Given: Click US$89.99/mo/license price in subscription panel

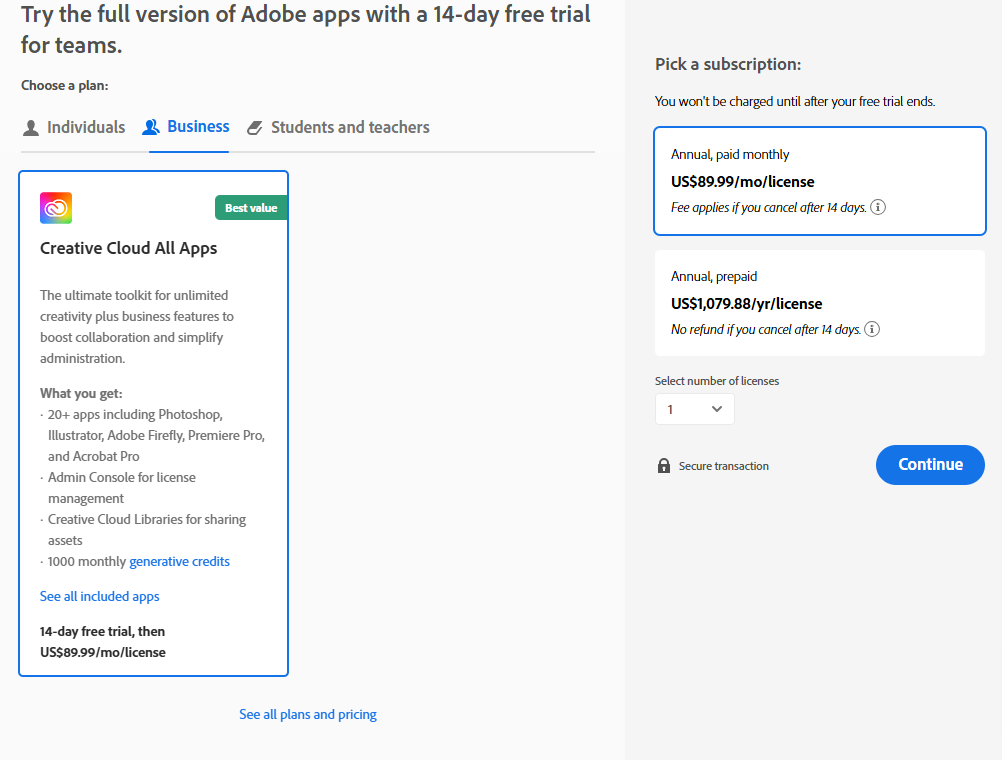Looking at the screenshot, I should click(743, 182).
